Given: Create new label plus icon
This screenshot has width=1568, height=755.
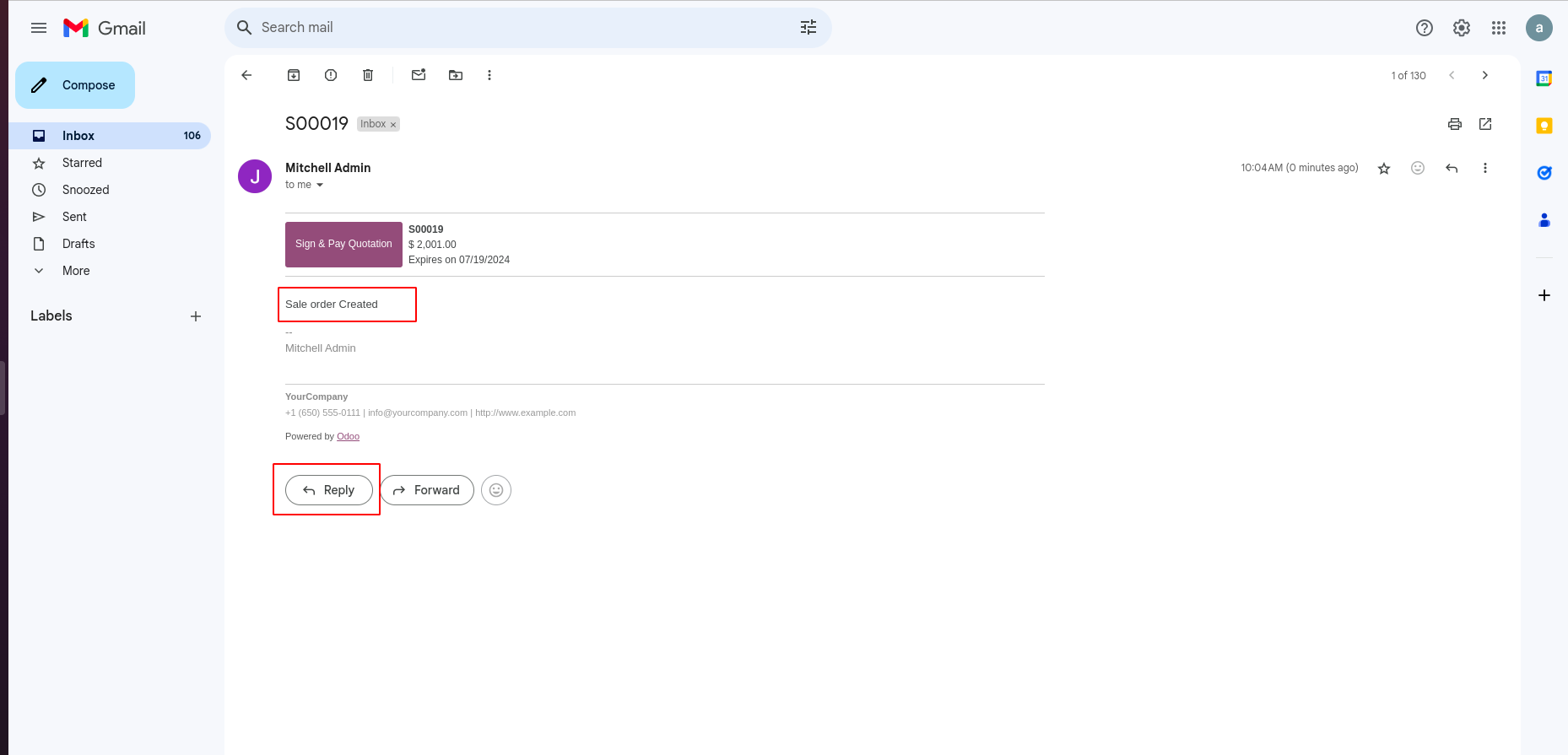Looking at the screenshot, I should (196, 316).
